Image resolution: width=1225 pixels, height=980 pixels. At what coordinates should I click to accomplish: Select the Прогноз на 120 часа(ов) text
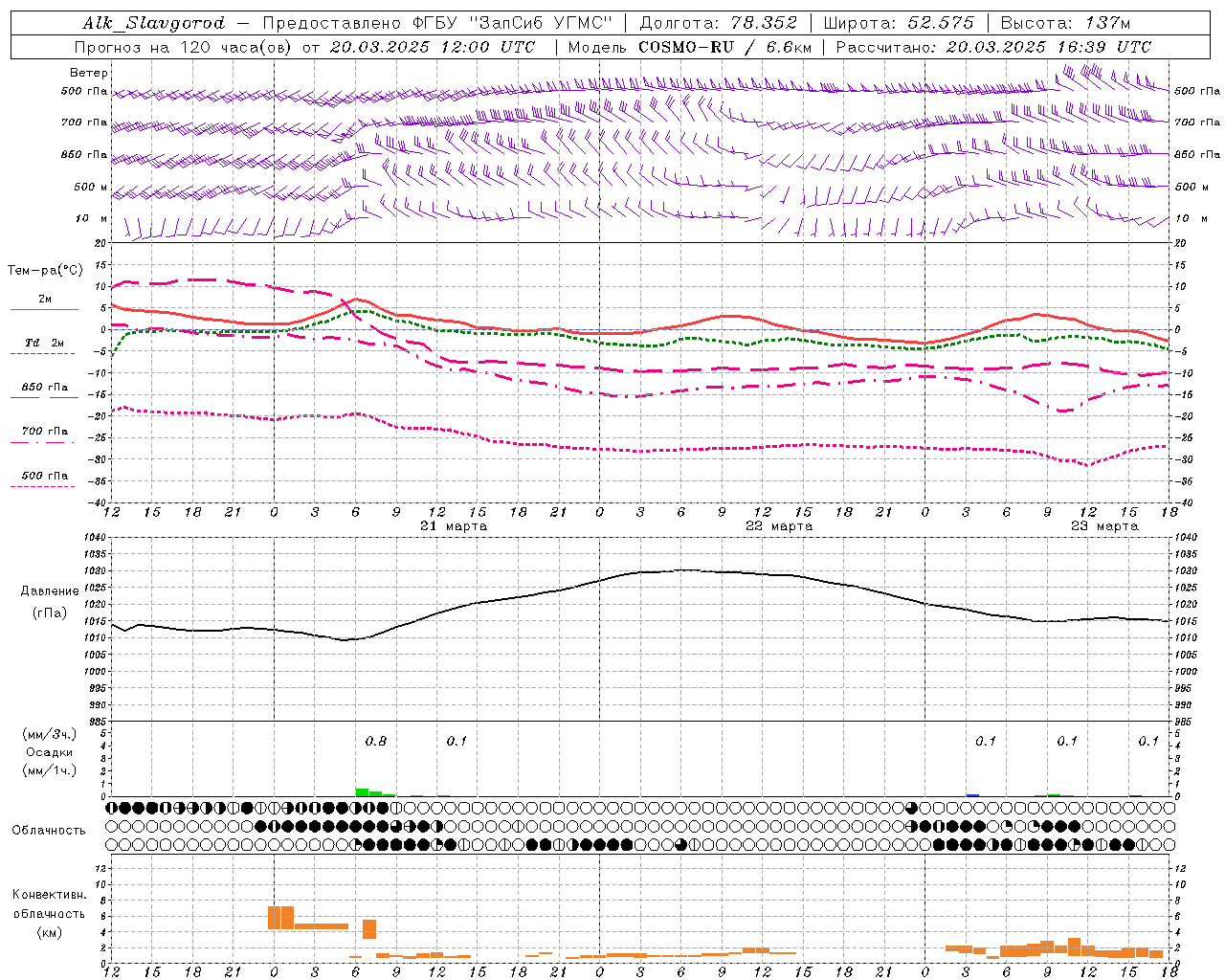[185, 47]
